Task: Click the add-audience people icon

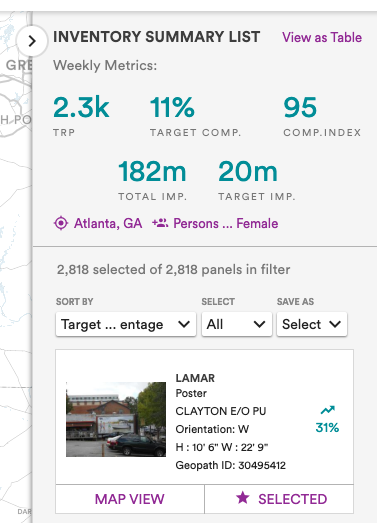Action: coord(160,223)
